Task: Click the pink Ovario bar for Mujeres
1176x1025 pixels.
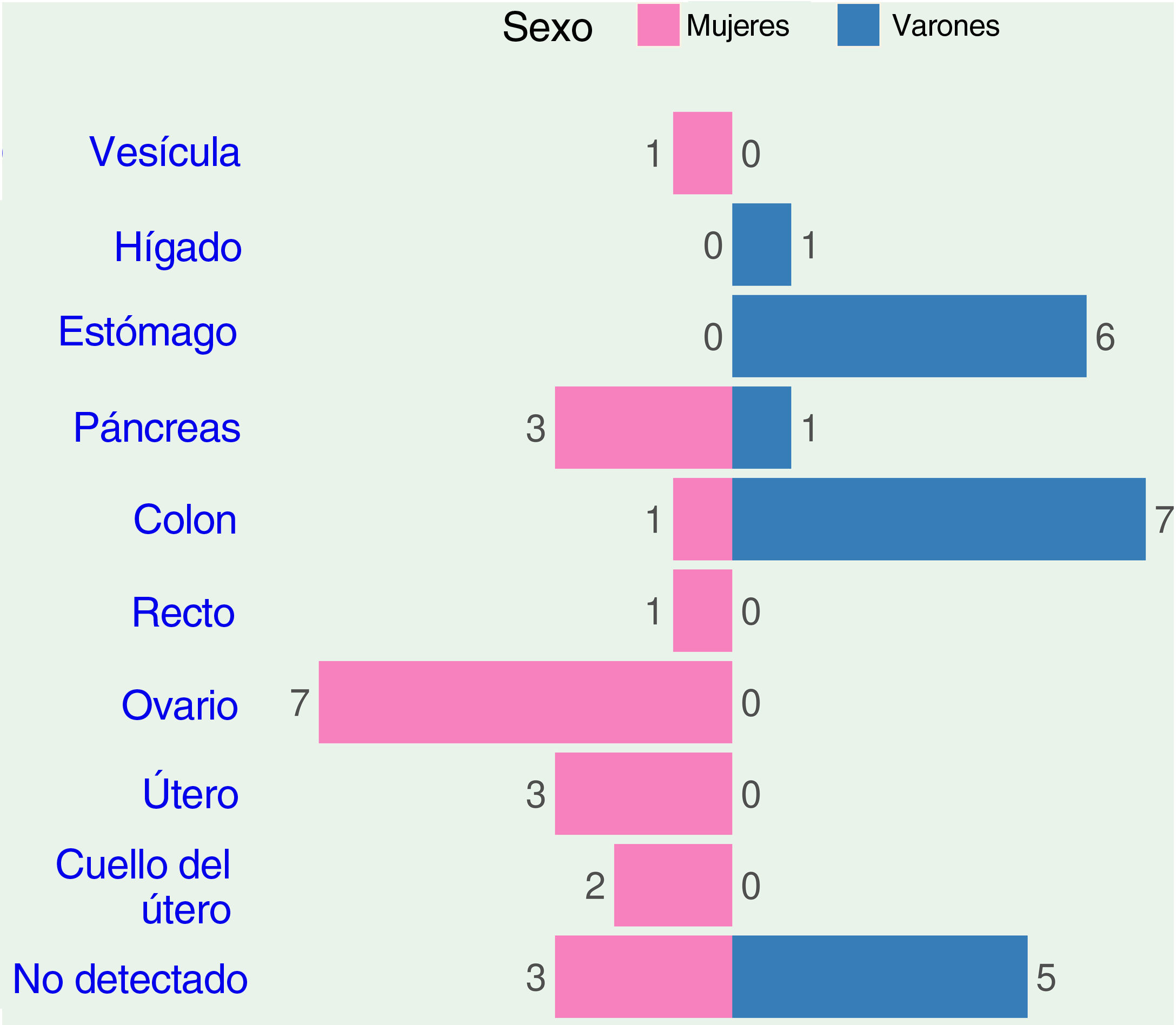Action: click(x=525, y=702)
